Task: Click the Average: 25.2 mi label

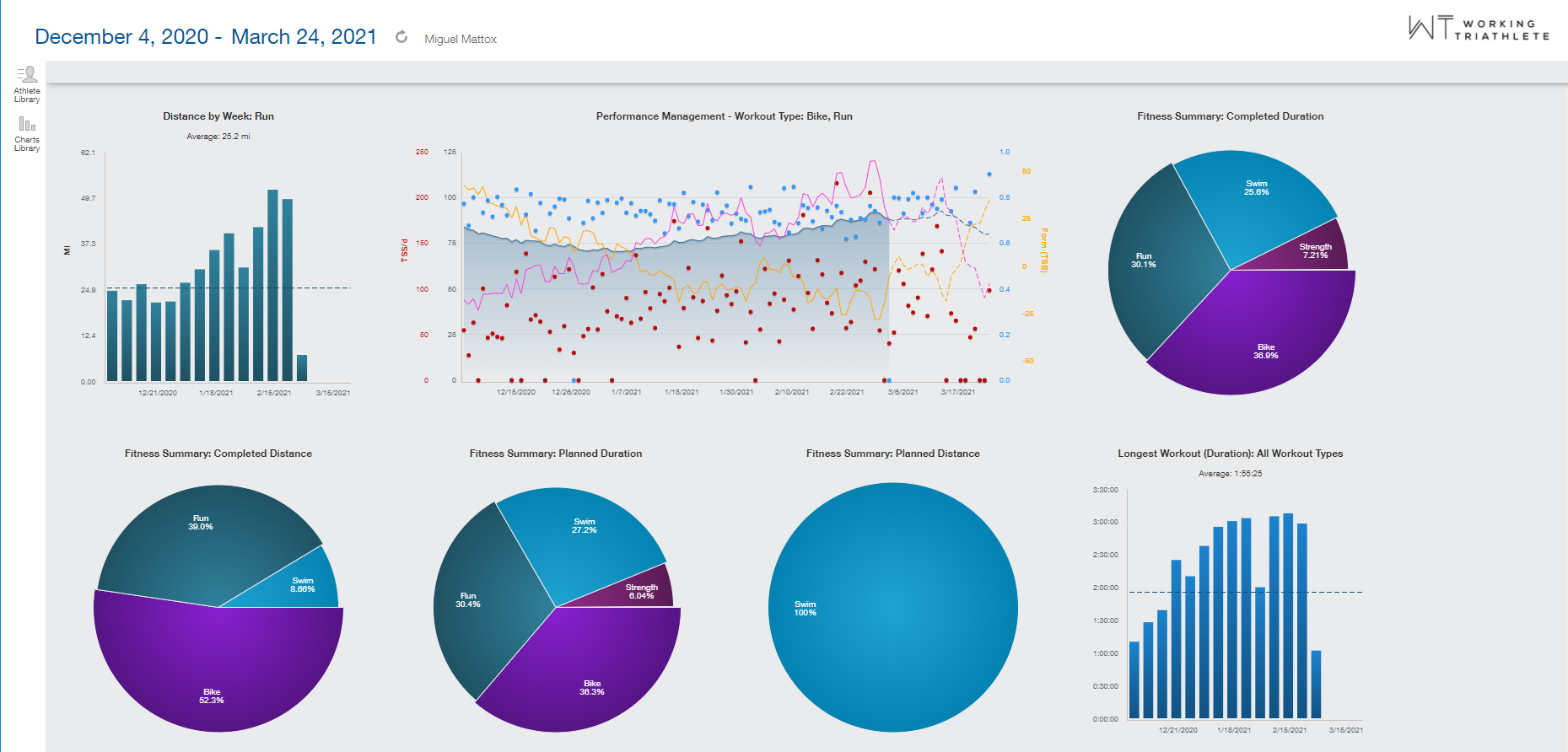Action: tap(218, 136)
